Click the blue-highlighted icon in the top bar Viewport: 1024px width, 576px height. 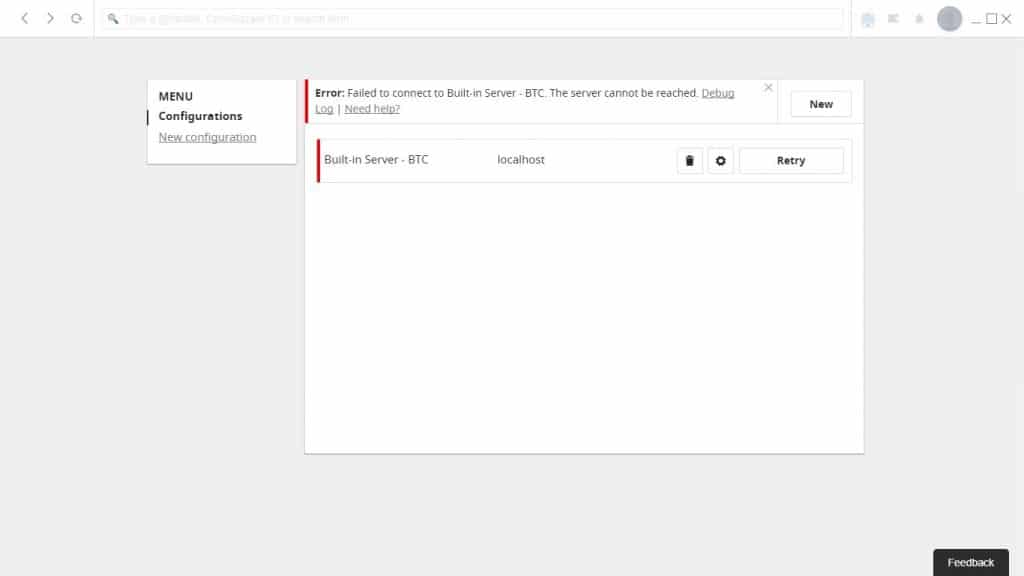[x=867, y=20]
